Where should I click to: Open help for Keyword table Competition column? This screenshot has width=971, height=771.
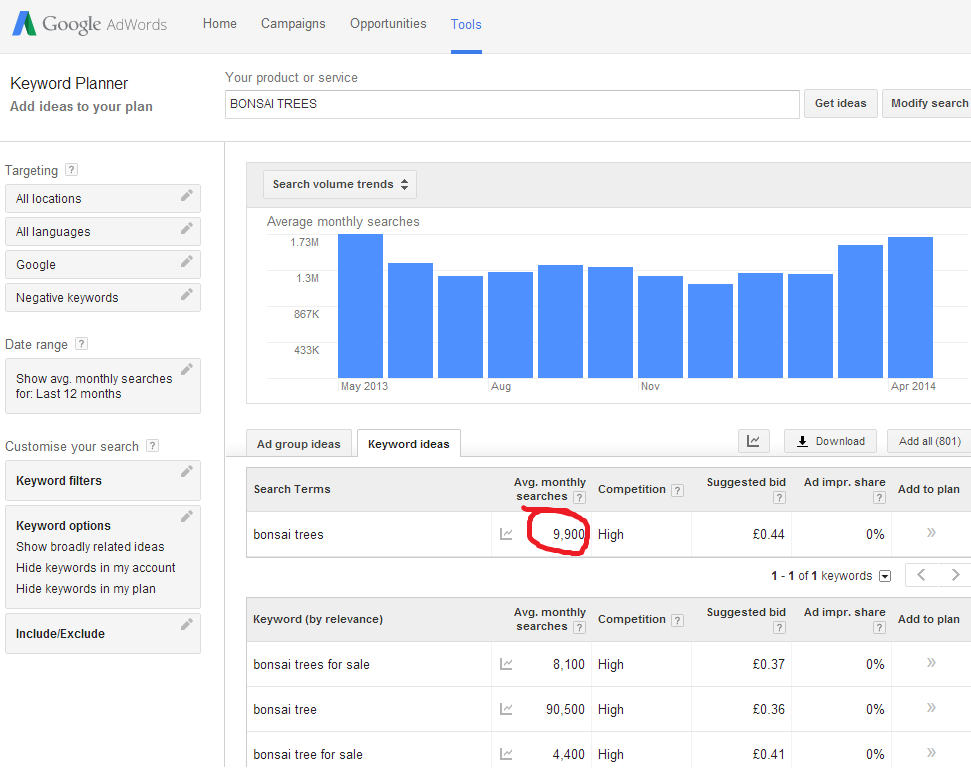[x=678, y=621]
